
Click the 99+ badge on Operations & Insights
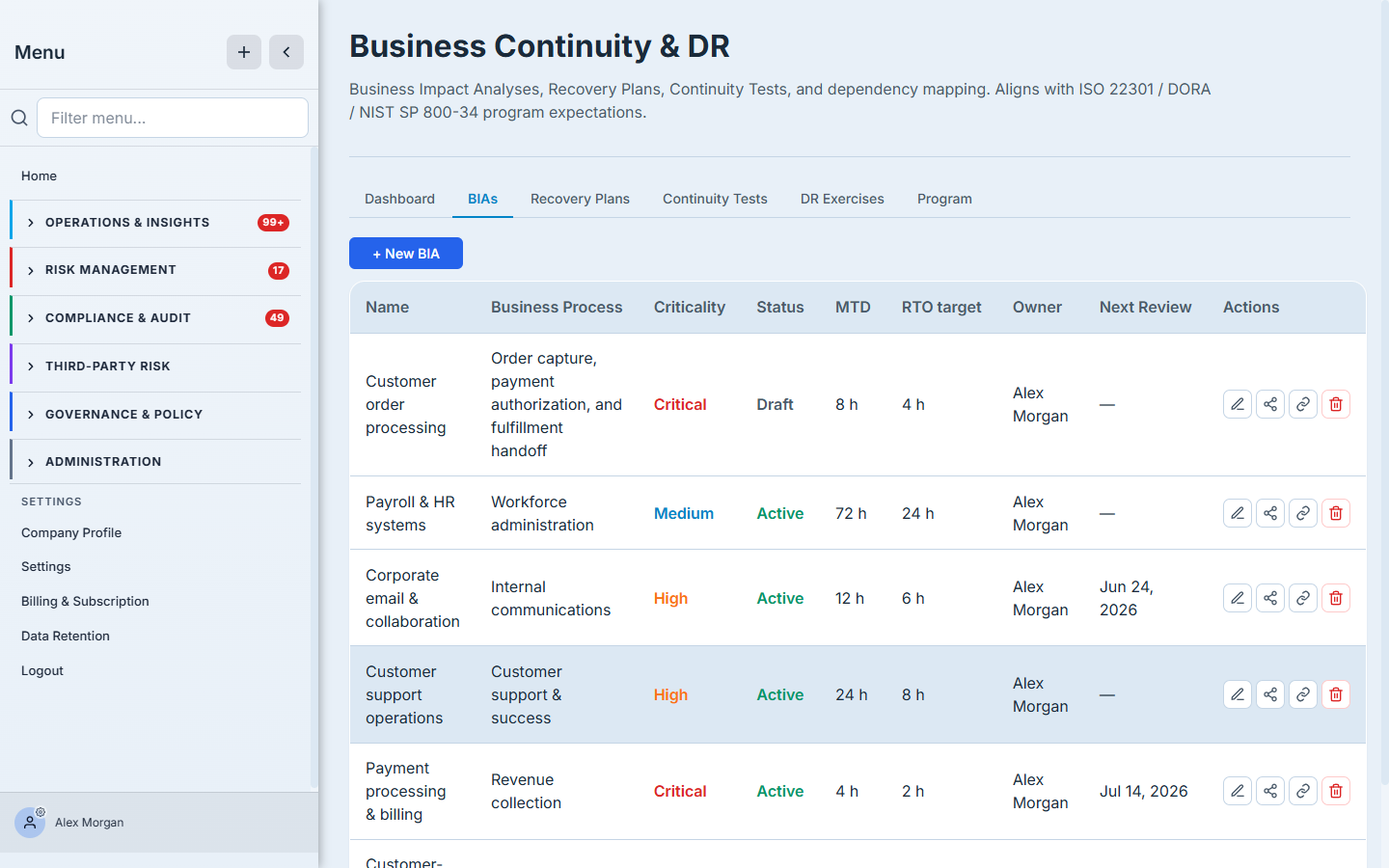click(x=273, y=223)
